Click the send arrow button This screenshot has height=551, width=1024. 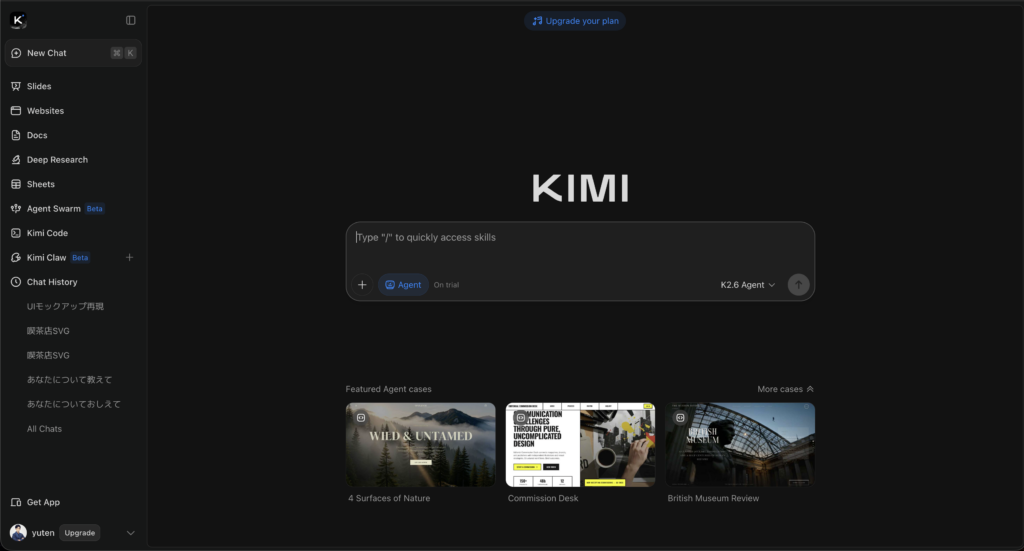798,285
